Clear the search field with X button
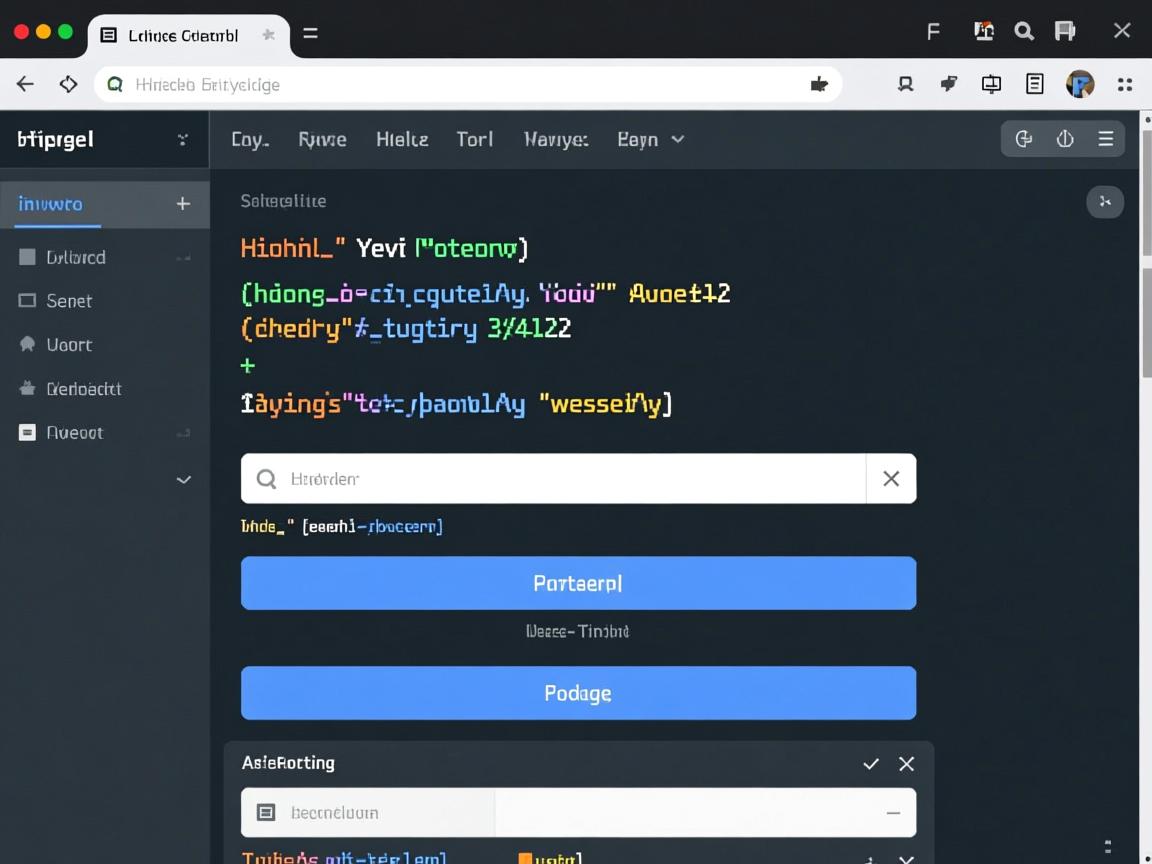Screen dimensions: 1152x864 (x=891, y=479)
